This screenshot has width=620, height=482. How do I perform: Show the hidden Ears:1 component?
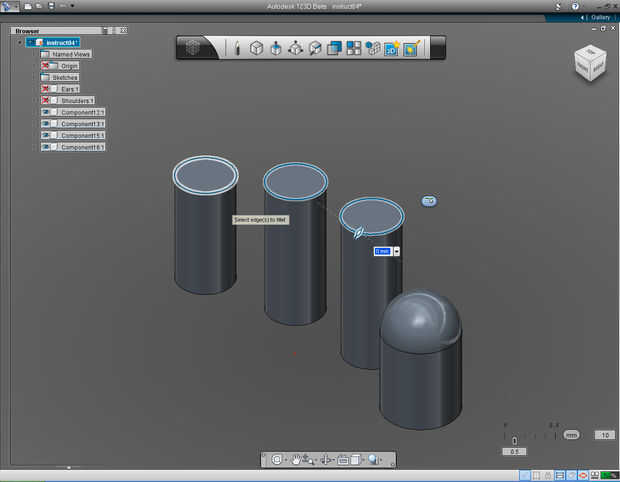click(46, 89)
